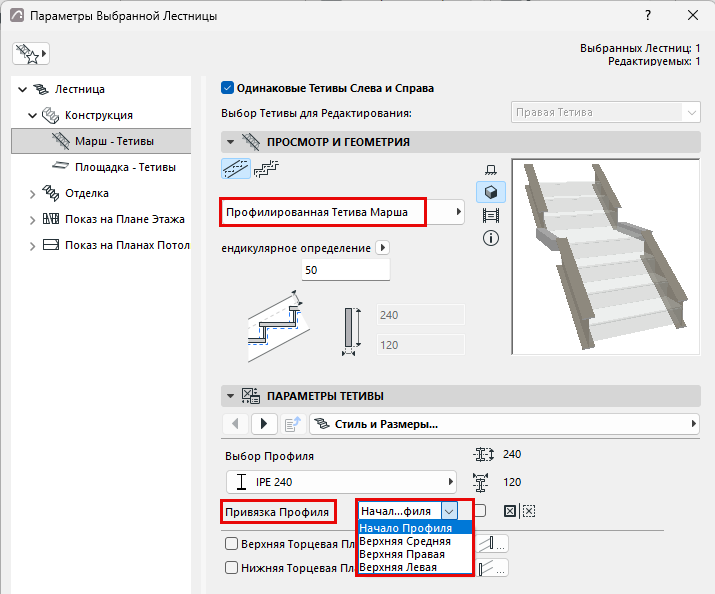Select the Лестница tree item
The width and height of the screenshot is (715, 594).
pos(79,89)
